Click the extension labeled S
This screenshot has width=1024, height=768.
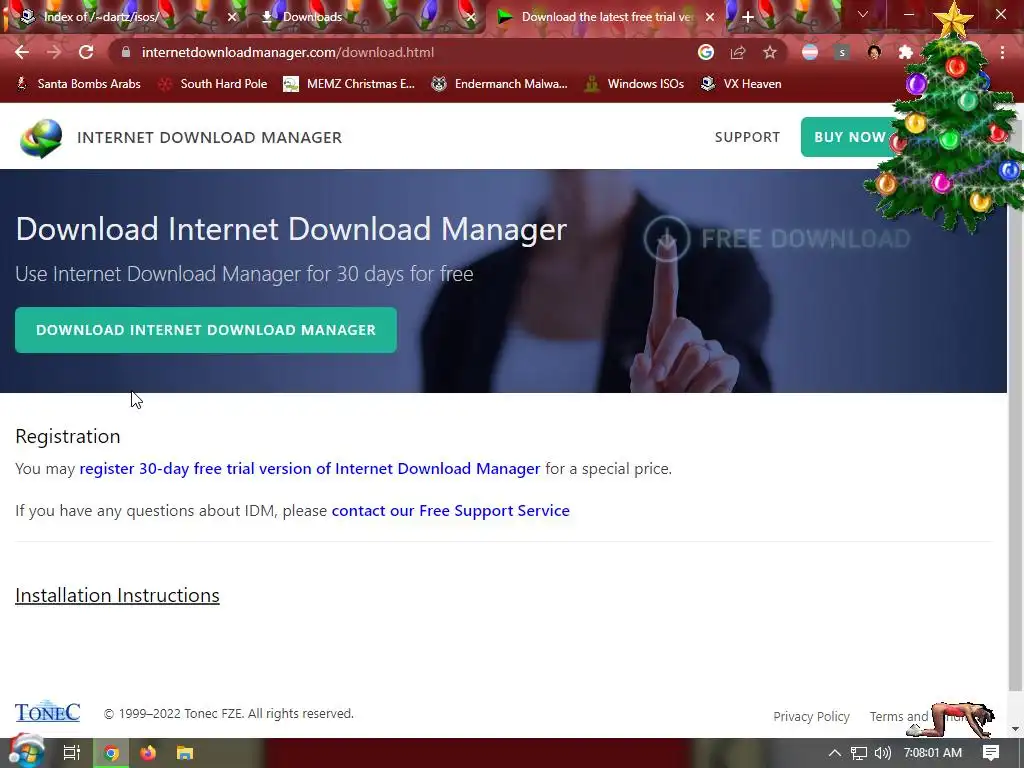click(x=842, y=52)
